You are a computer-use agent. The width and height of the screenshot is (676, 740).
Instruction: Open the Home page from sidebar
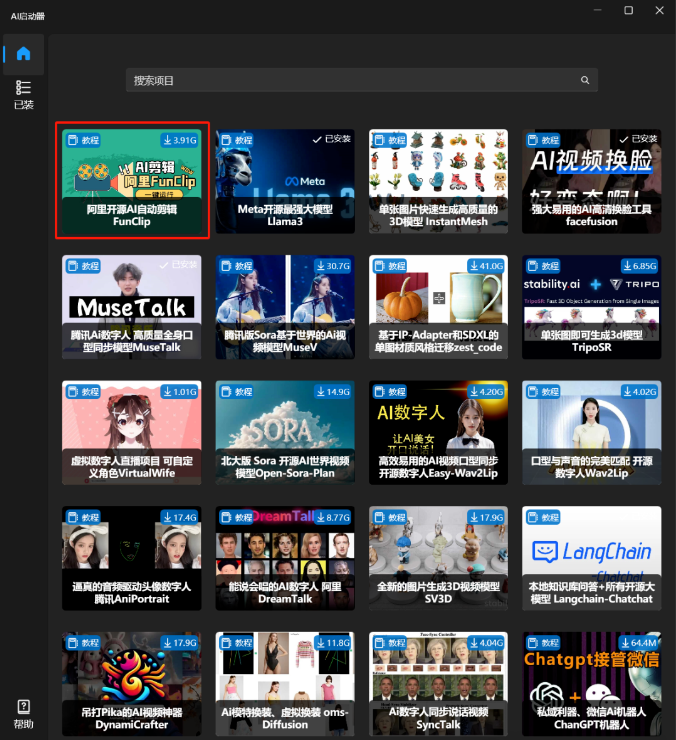point(24,54)
